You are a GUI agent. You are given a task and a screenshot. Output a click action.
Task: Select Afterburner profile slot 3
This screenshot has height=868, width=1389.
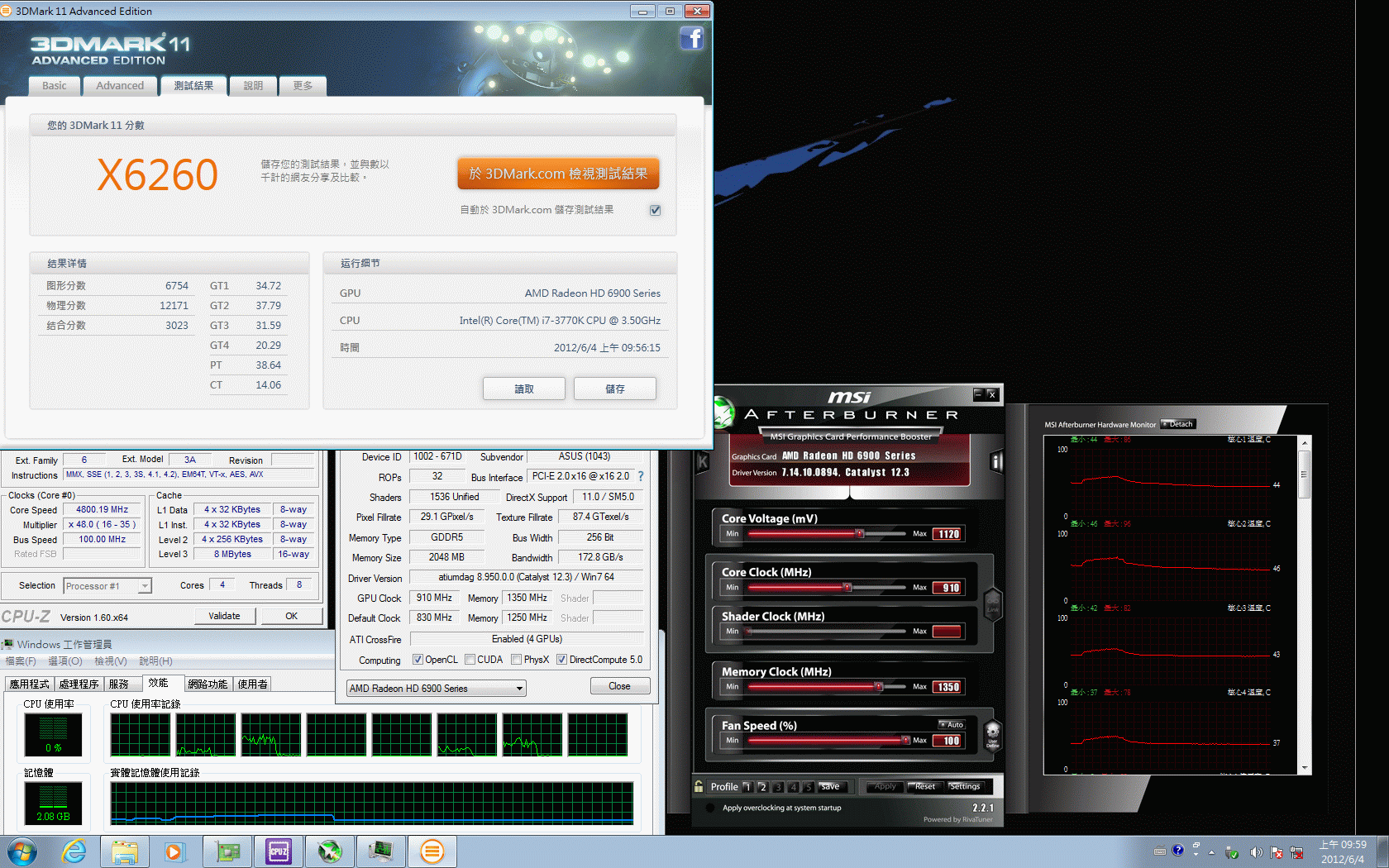pos(778,787)
